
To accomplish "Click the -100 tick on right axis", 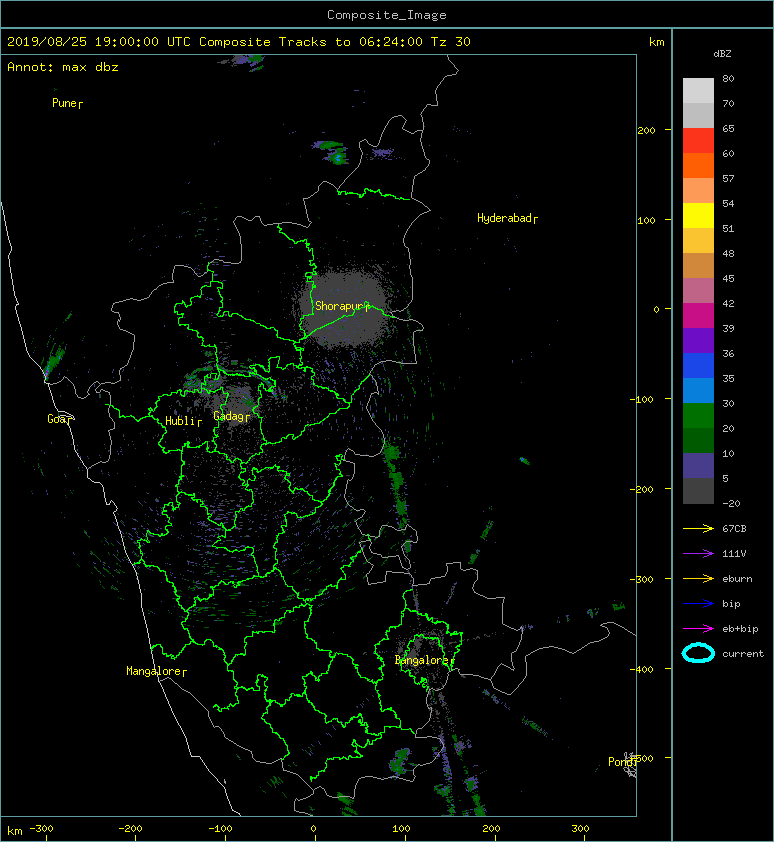I will tap(642, 400).
